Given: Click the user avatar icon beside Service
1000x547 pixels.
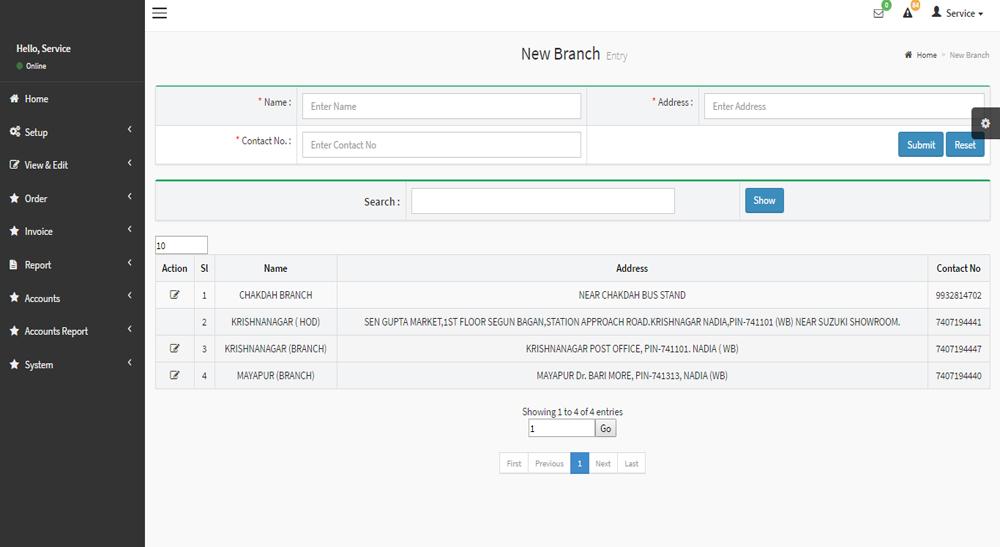Looking at the screenshot, I should [x=936, y=11].
